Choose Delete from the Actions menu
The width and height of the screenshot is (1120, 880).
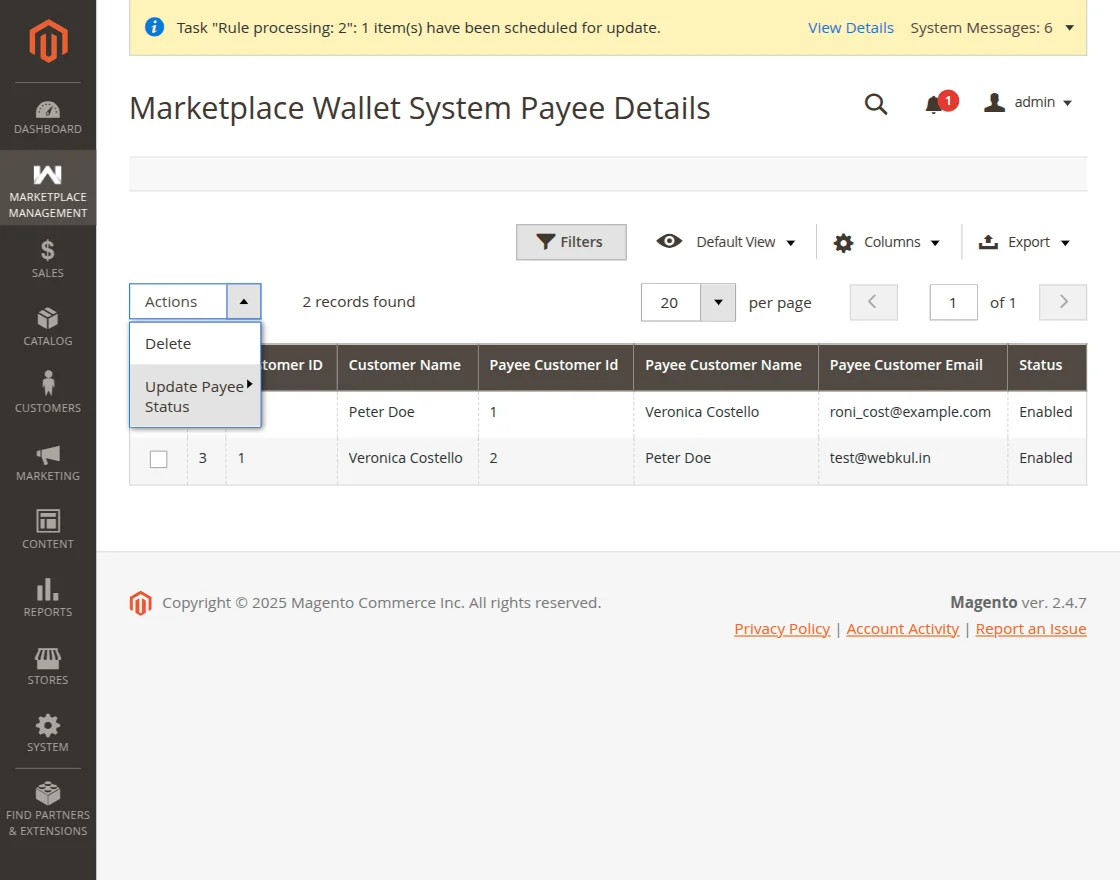[168, 343]
